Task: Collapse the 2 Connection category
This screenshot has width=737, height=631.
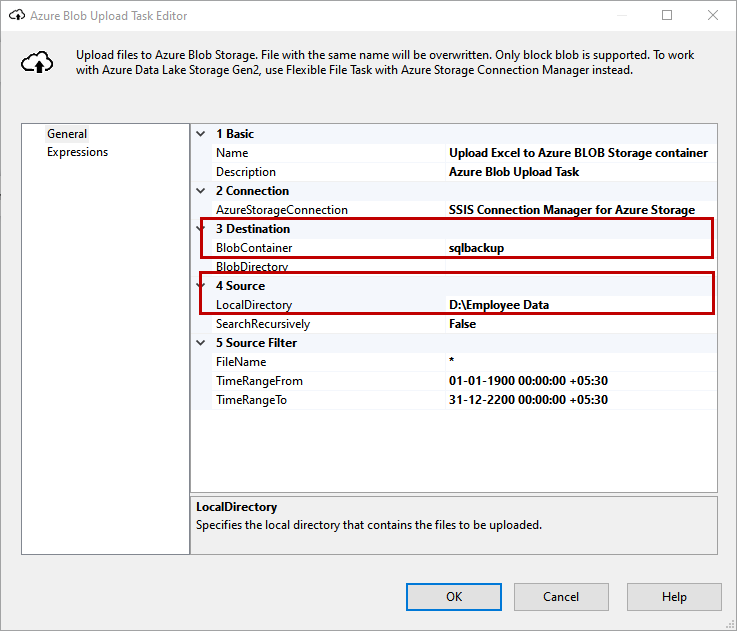Action: (x=202, y=191)
